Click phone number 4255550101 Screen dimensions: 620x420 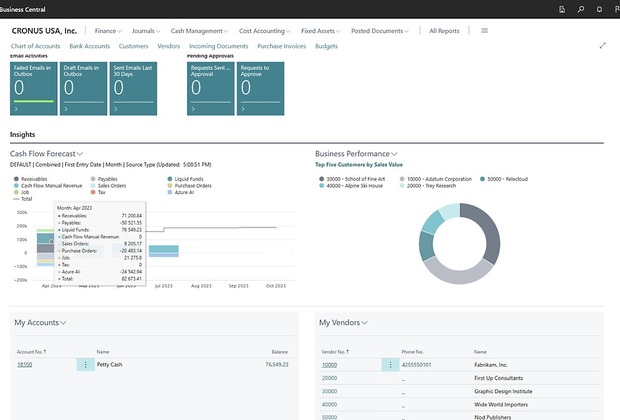pyautogui.click(x=416, y=365)
